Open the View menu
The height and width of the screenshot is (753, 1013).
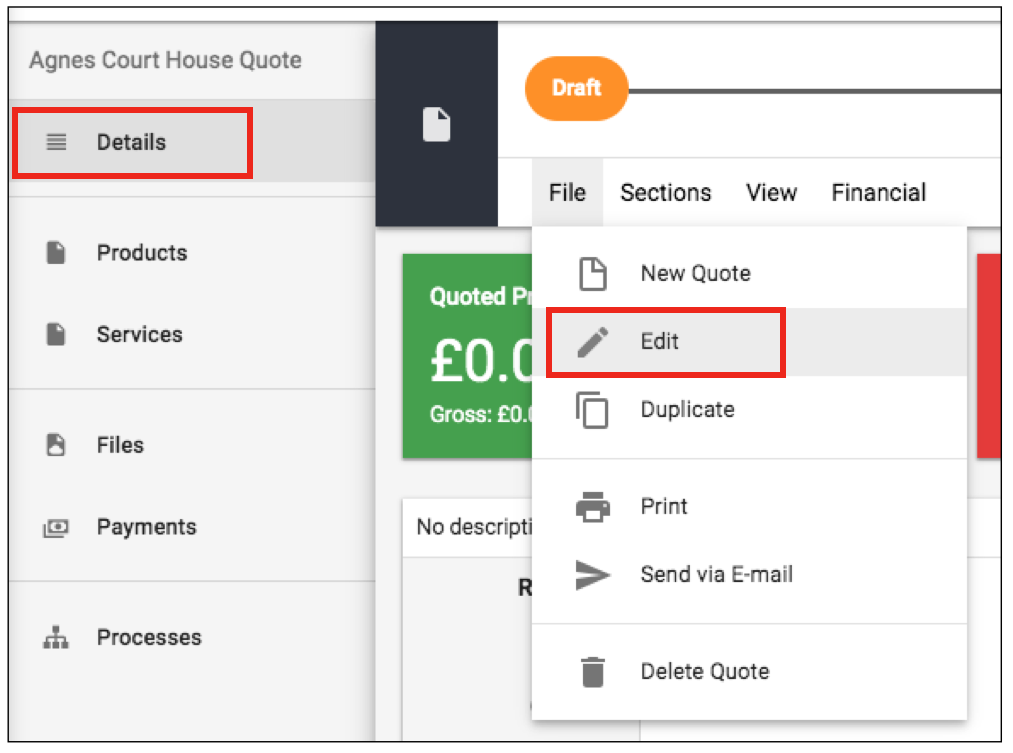[771, 192]
